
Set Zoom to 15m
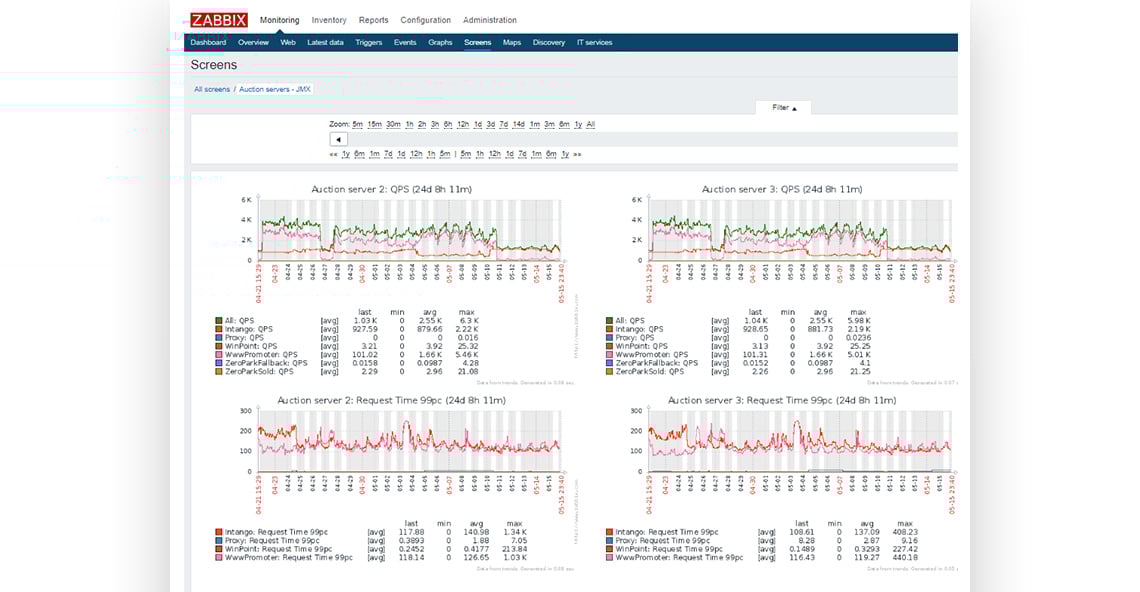click(x=374, y=124)
